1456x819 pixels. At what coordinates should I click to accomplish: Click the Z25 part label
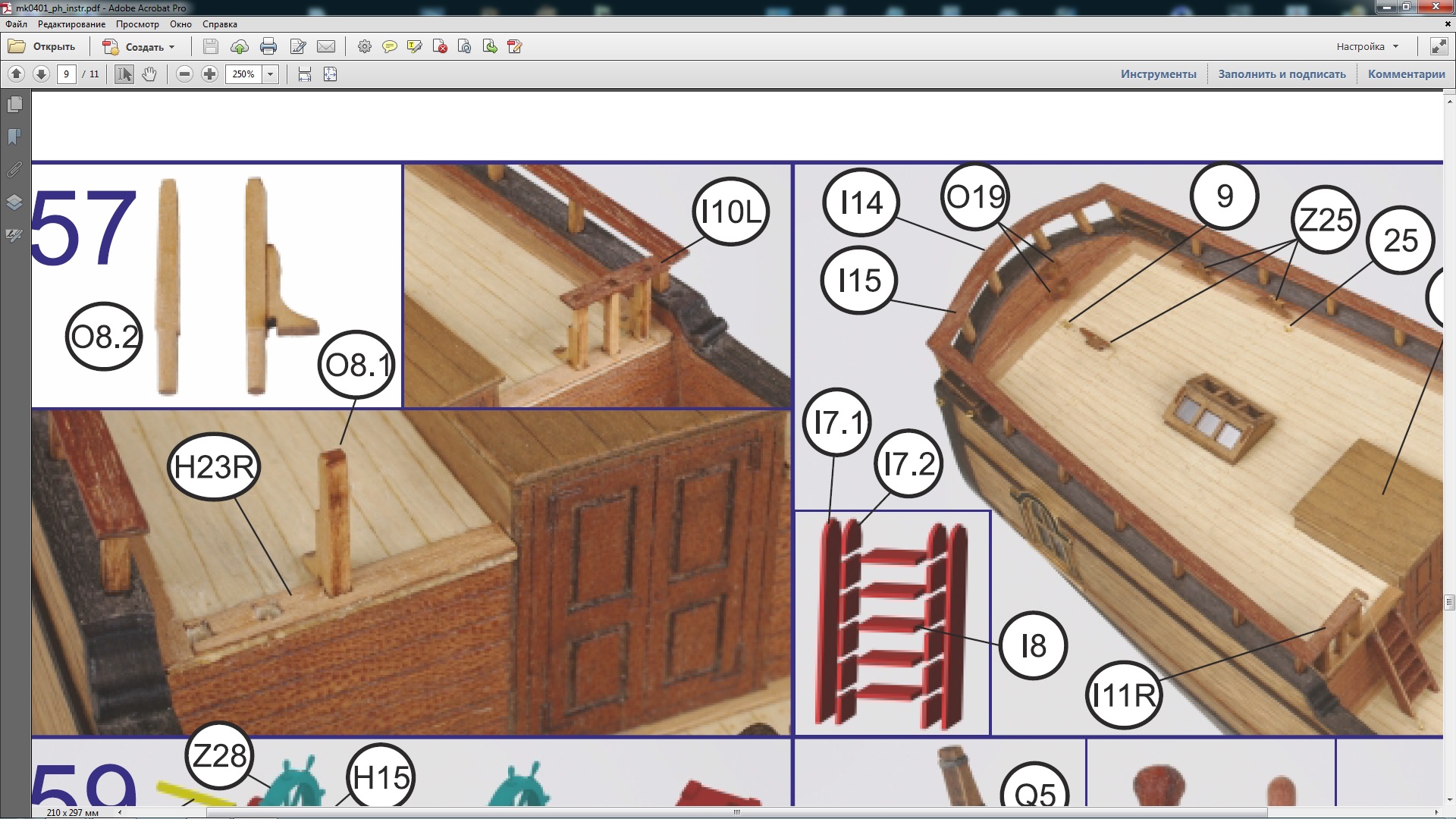(1326, 220)
